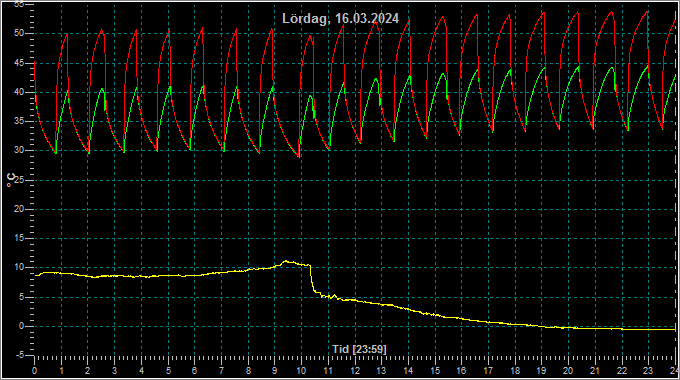The image size is (680, 380).
Task: Click the 50 value on the temperature axis
Action: click(x=19, y=33)
